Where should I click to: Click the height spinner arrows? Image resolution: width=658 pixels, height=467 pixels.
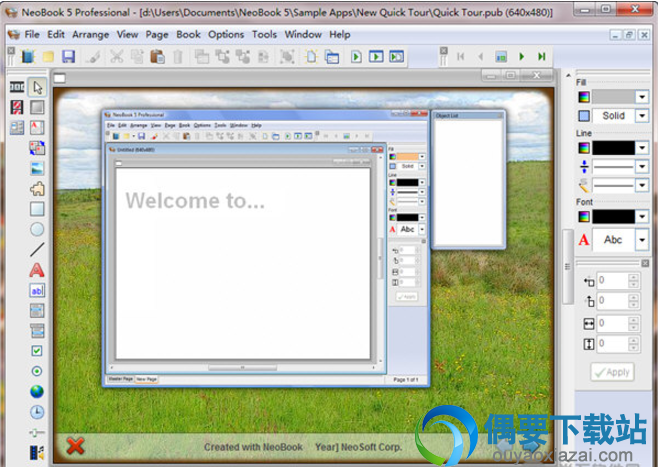634,344
